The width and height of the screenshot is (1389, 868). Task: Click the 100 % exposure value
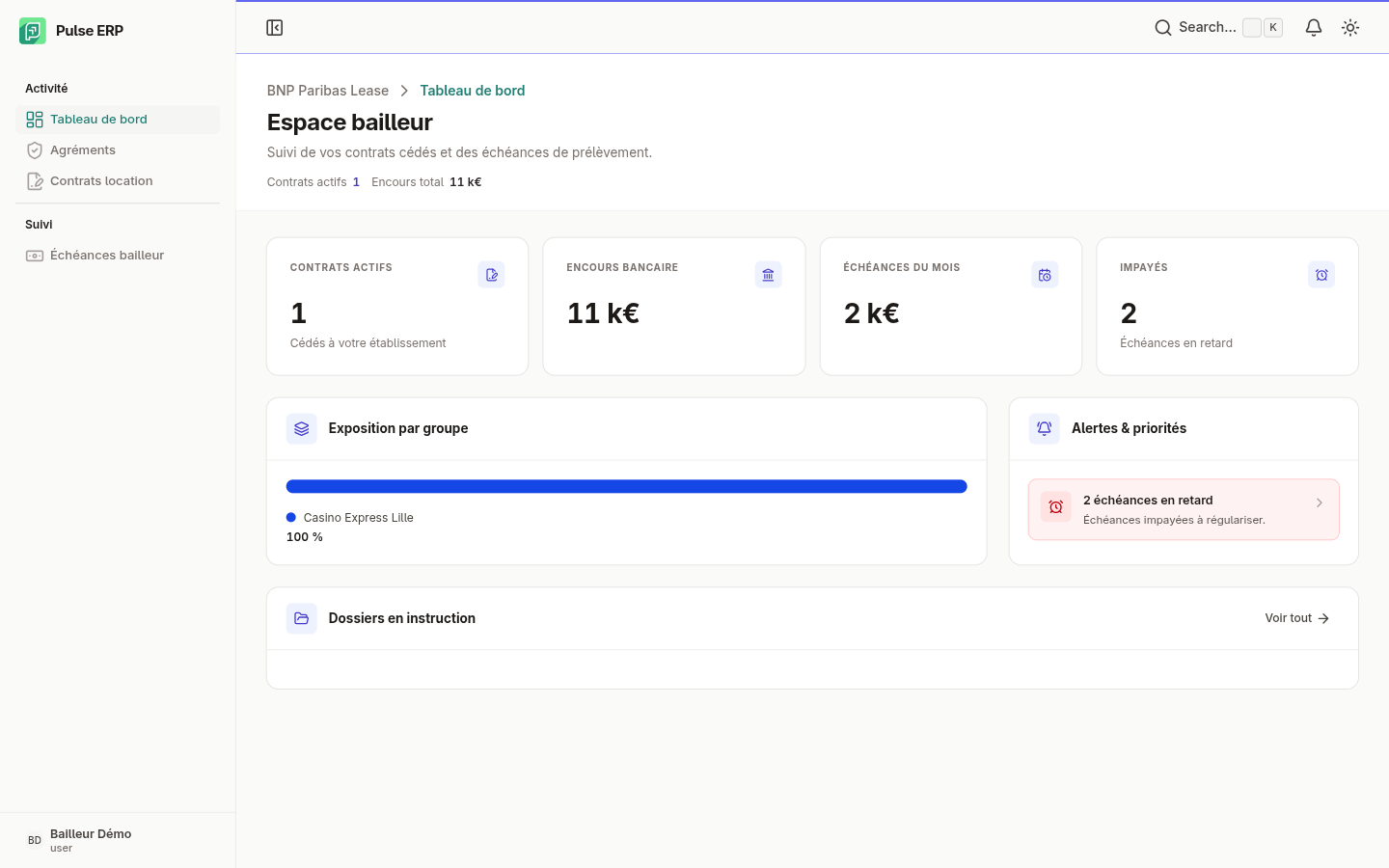click(305, 537)
